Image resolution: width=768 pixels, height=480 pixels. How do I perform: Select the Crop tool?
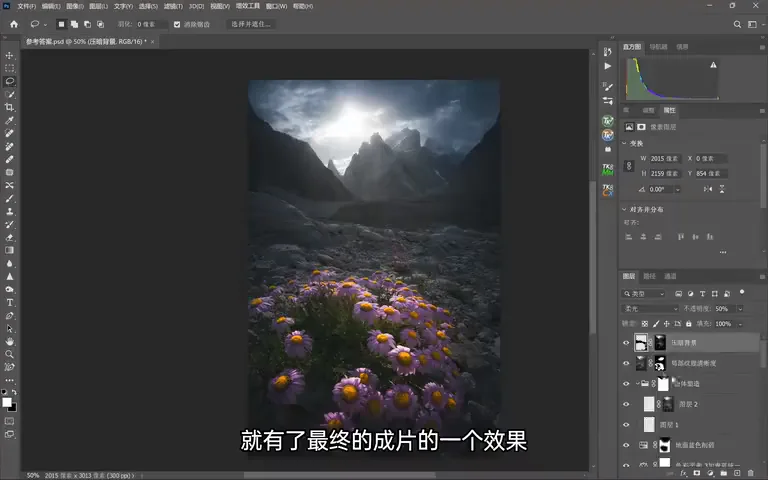click(9, 107)
